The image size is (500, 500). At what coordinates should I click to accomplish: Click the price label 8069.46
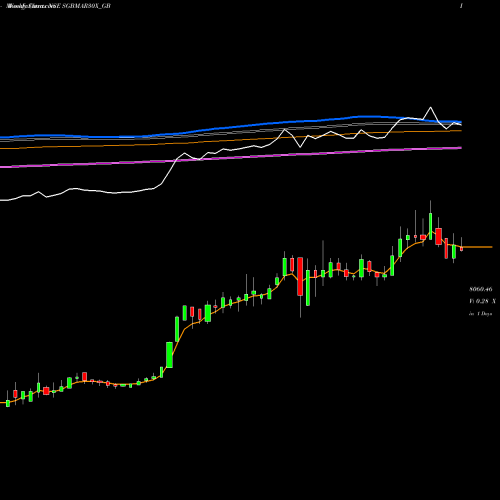point(480,289)
